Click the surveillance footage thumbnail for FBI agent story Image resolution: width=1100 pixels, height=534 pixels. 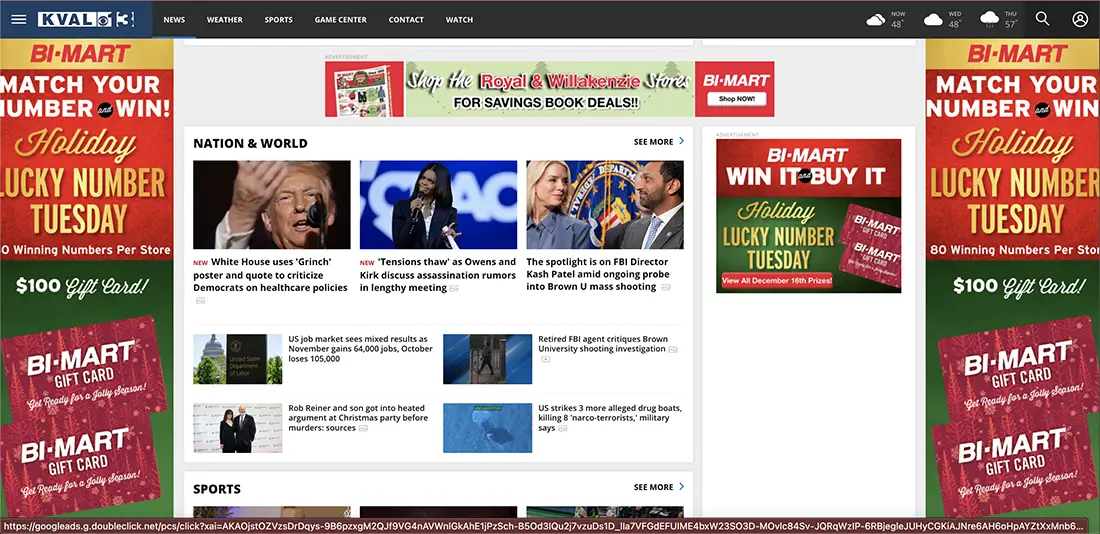tap(488, 359)
